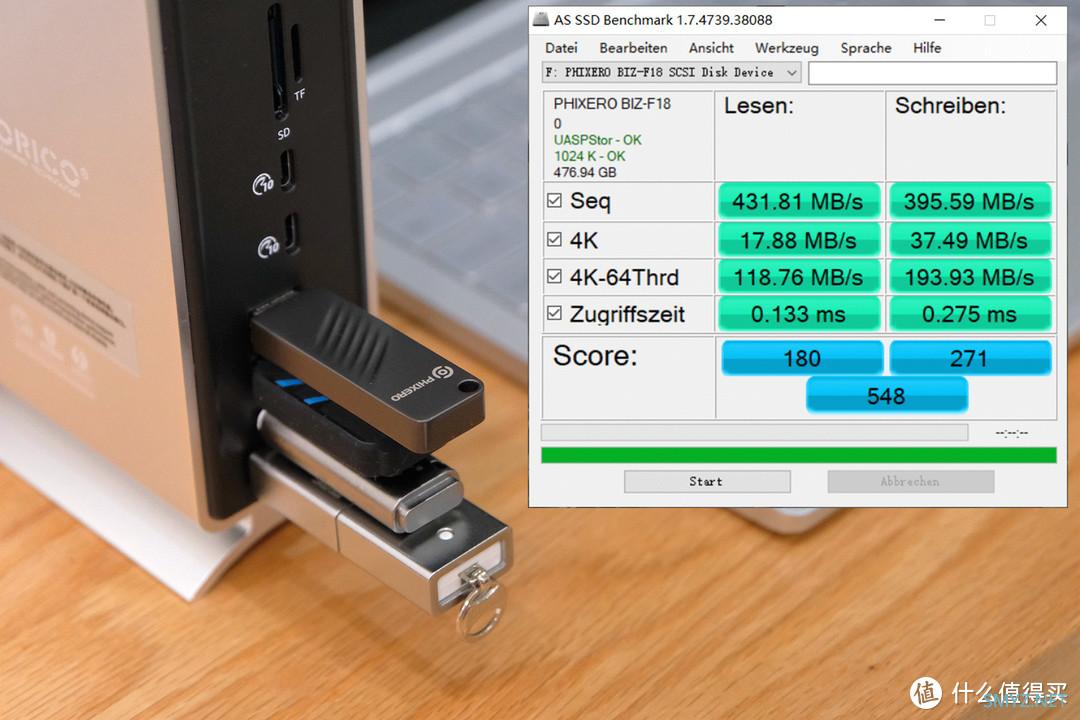Click the green overall progress bar

(799, 455)
